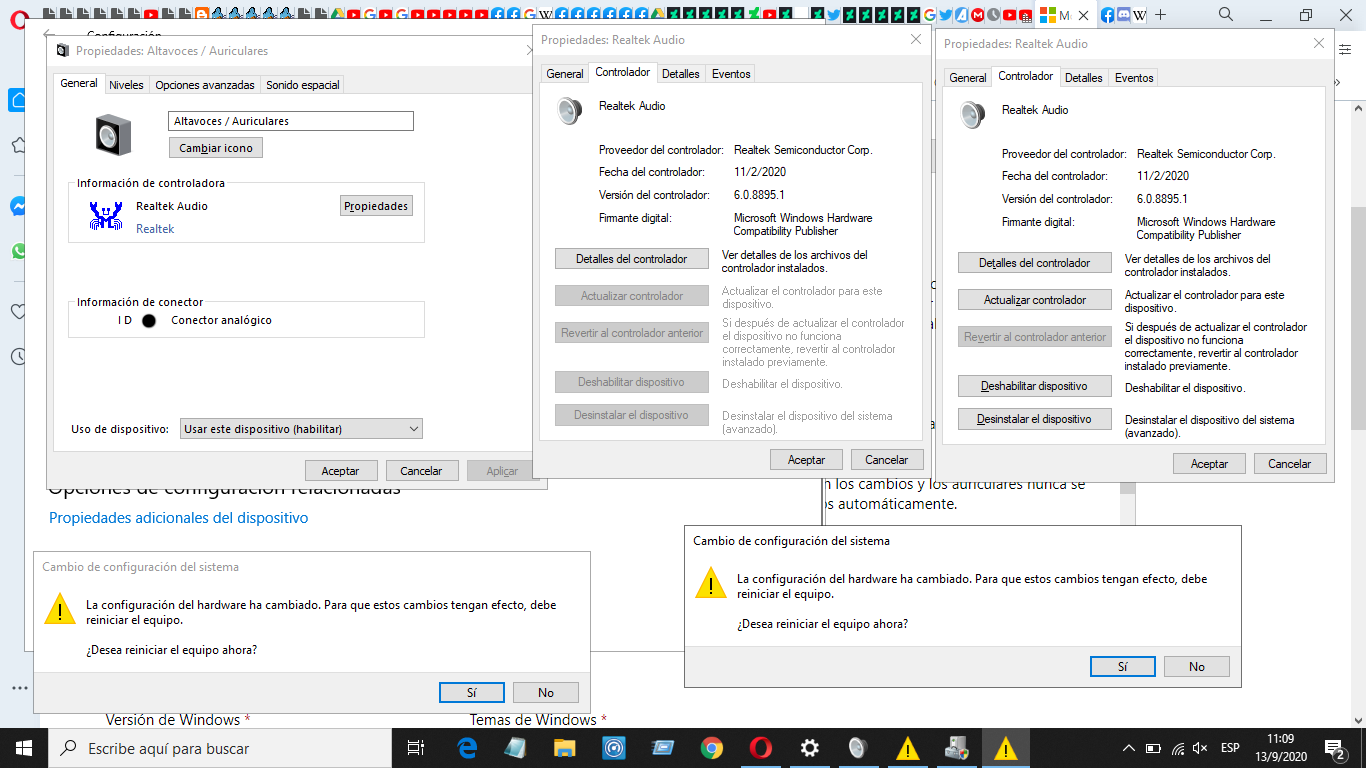
Task: Open Propiedades of Realtek Audio controller
Action: (376, 206)
